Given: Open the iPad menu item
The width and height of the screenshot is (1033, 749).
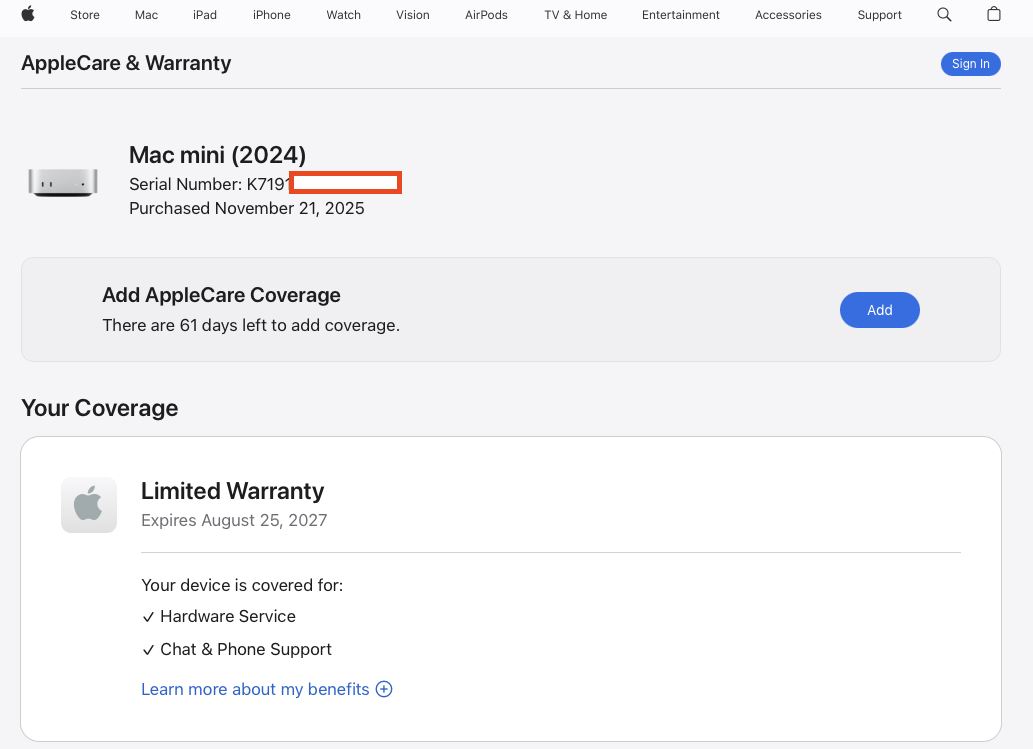Looking at the screenshot, I should click(205, 14).
